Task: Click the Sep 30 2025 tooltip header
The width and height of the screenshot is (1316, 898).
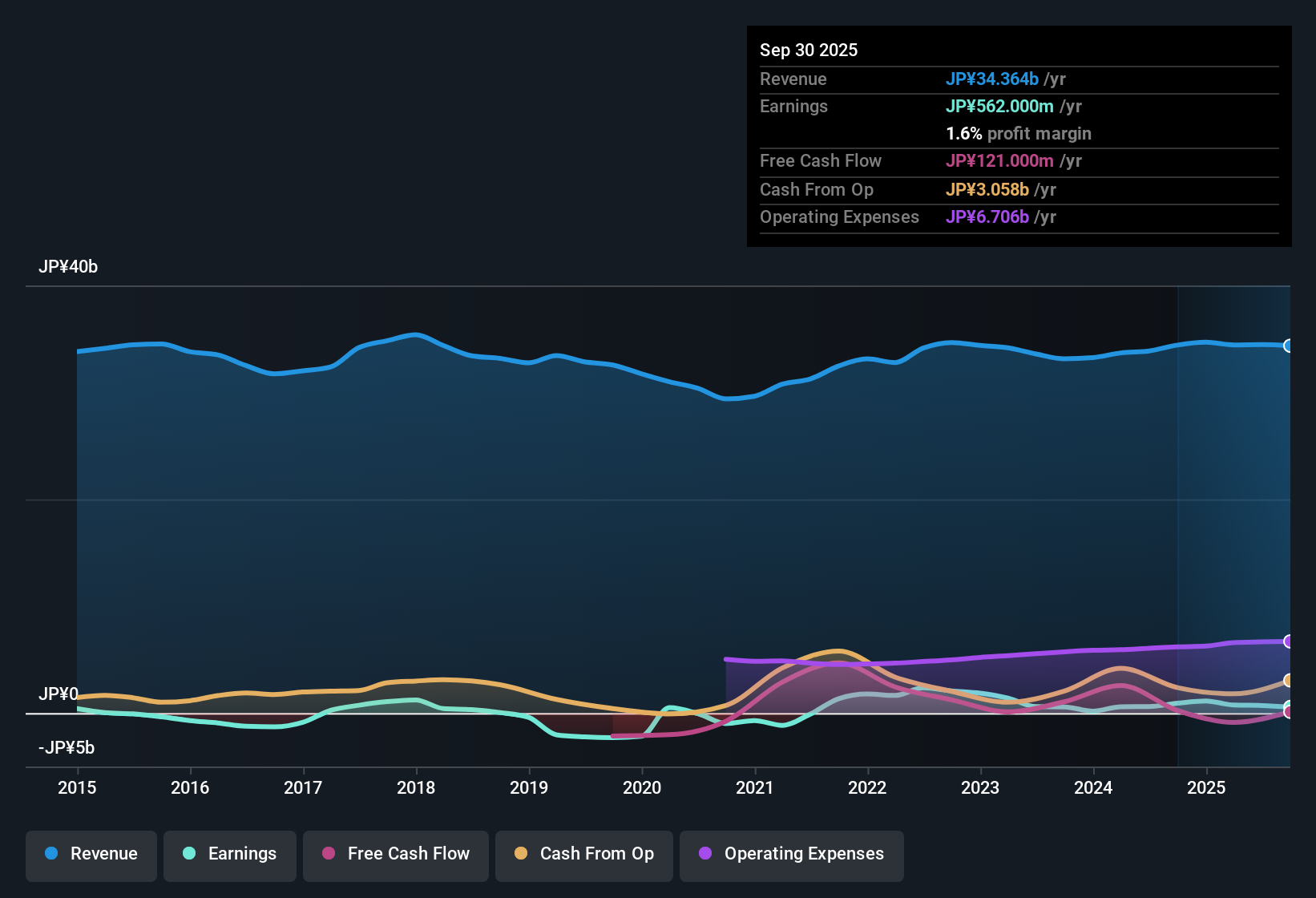Action: [809, 50]
